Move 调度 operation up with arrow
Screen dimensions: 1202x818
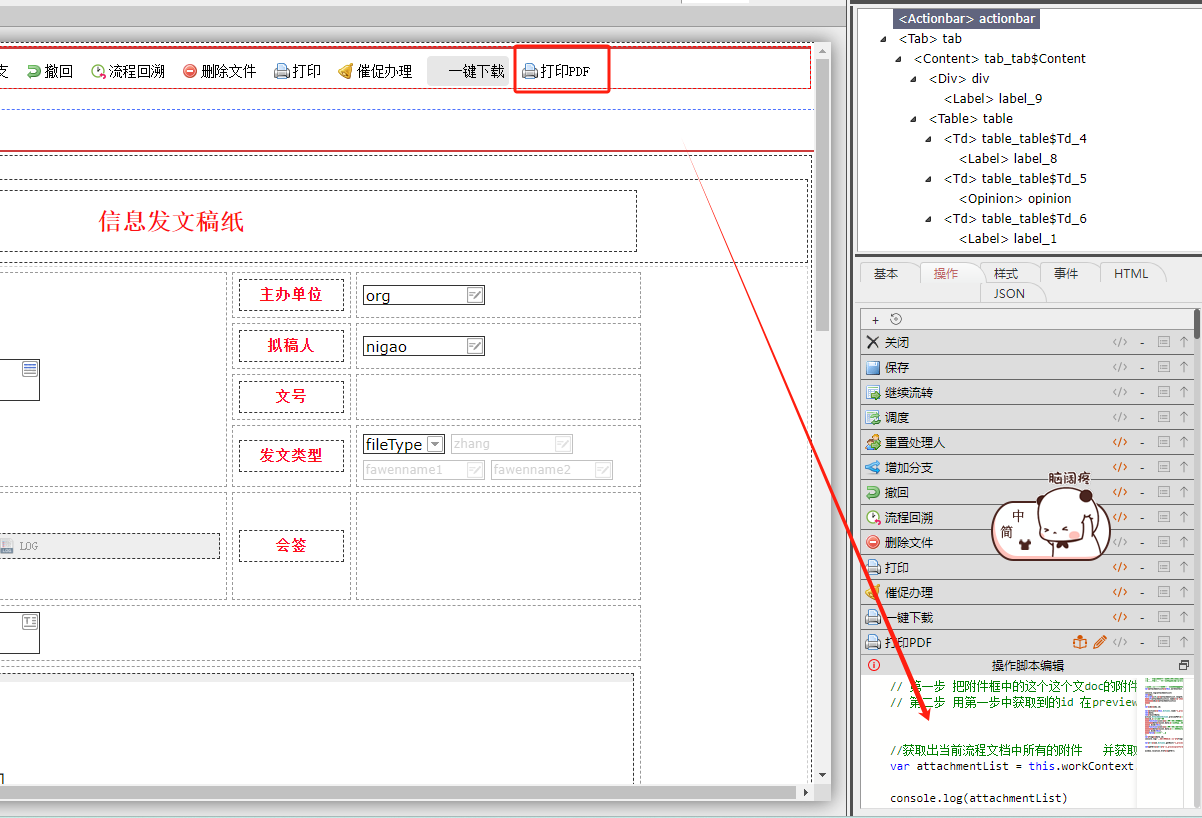tap(1184, 417)
